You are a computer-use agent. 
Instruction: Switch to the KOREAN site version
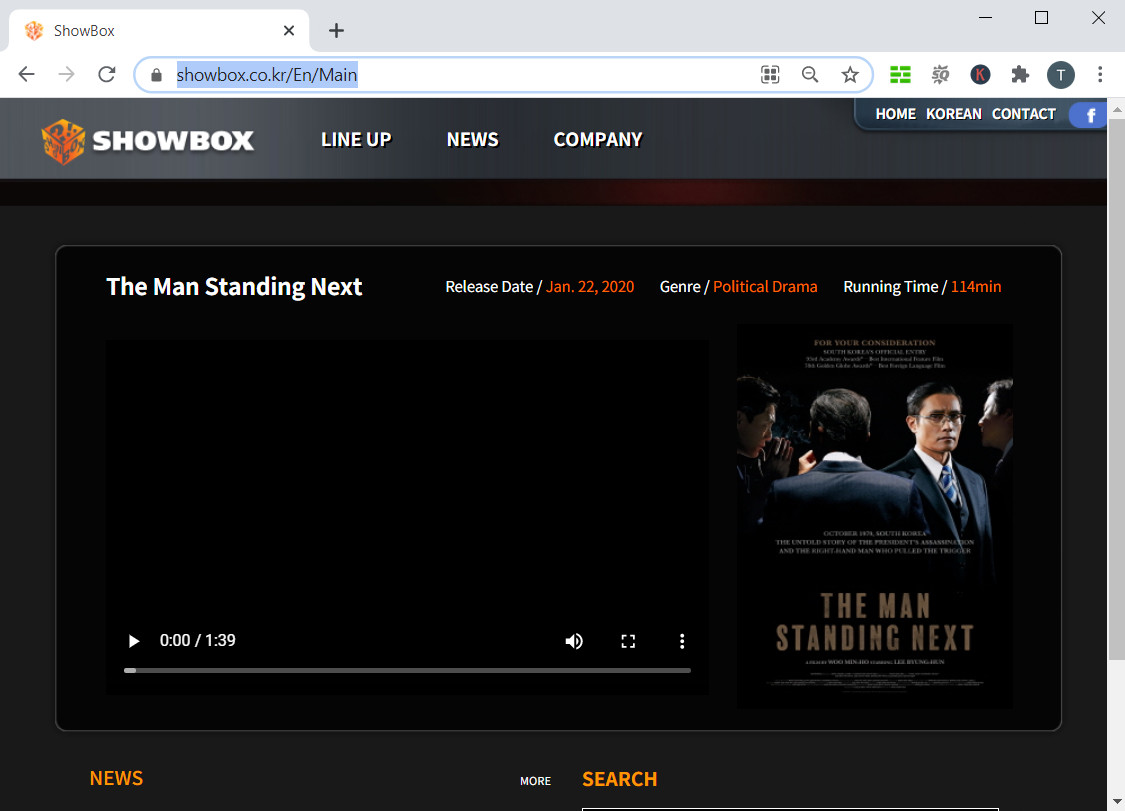(953, 114)
